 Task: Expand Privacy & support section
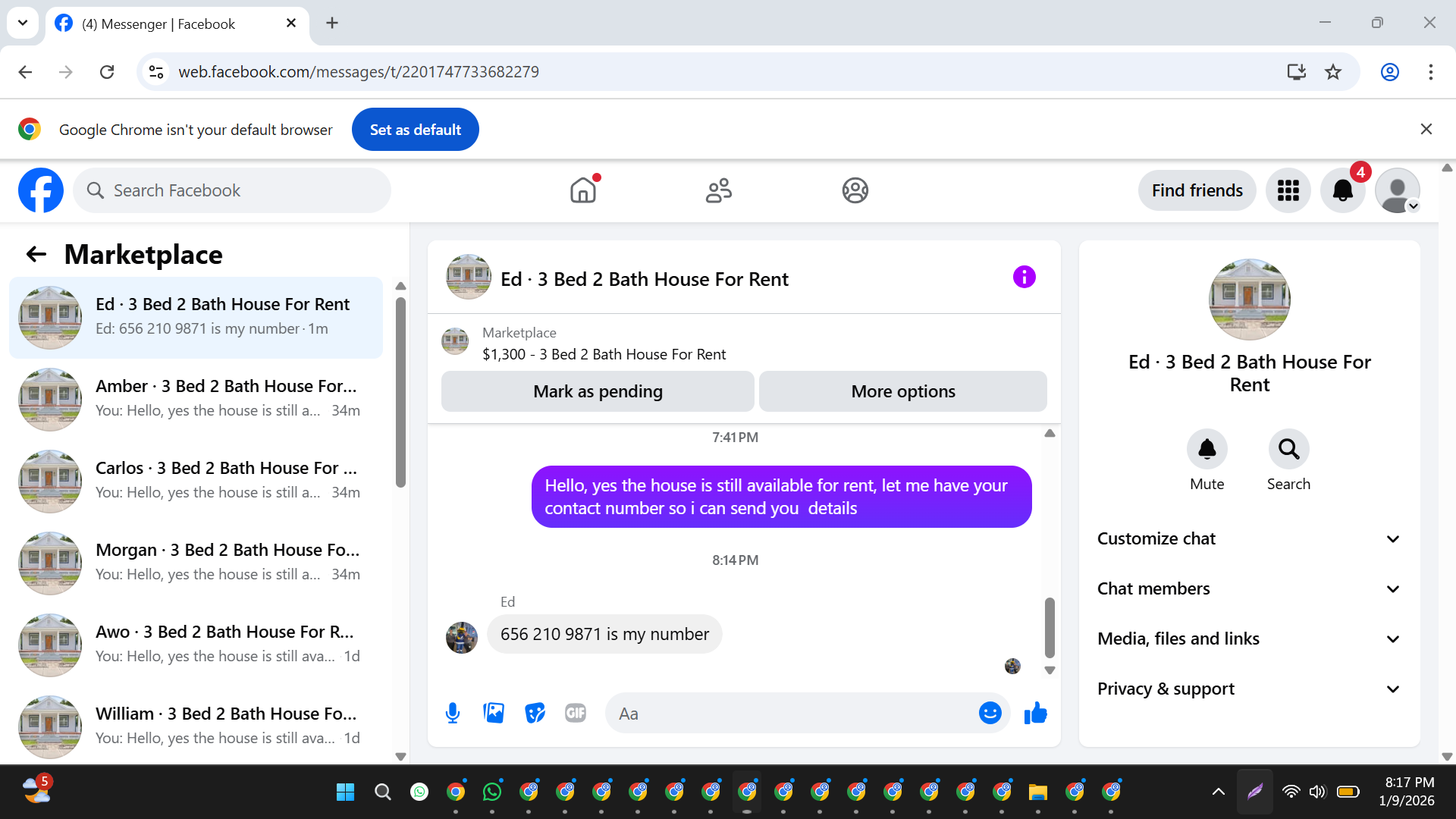1249,689
